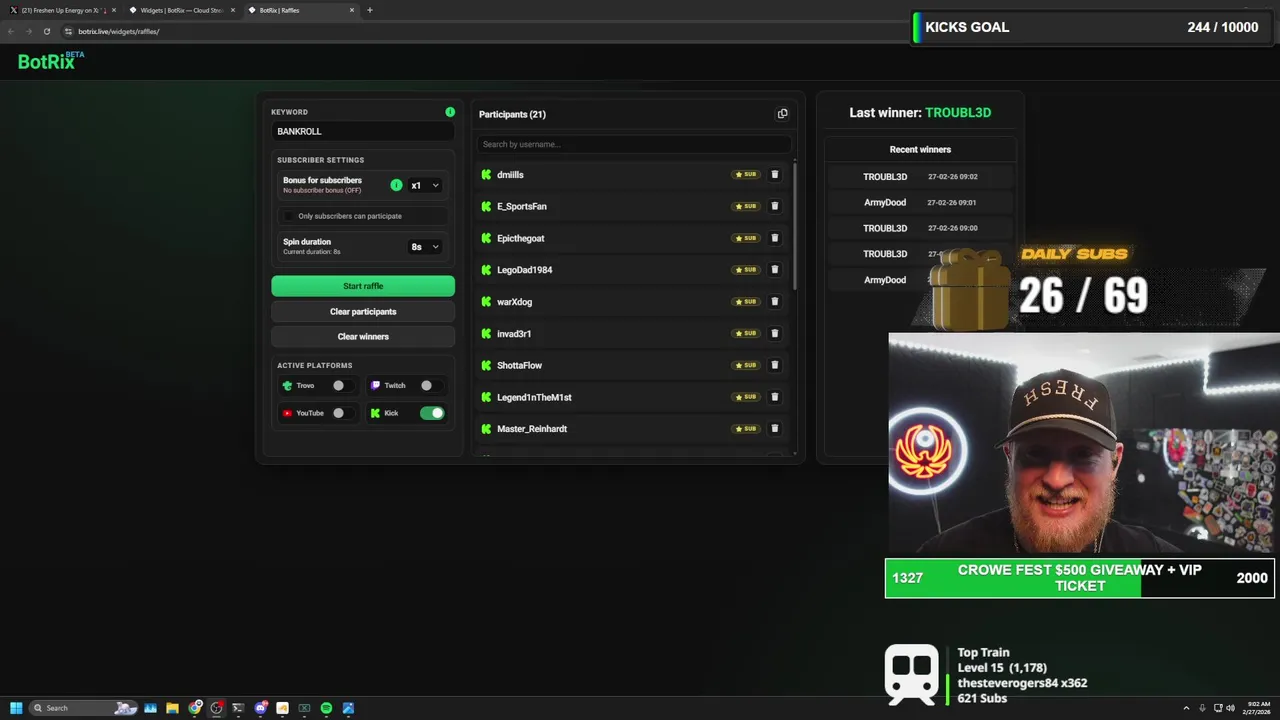The image size is (1280, 720).
Task: Select participant name dmiills
Action: click(510, 174)
